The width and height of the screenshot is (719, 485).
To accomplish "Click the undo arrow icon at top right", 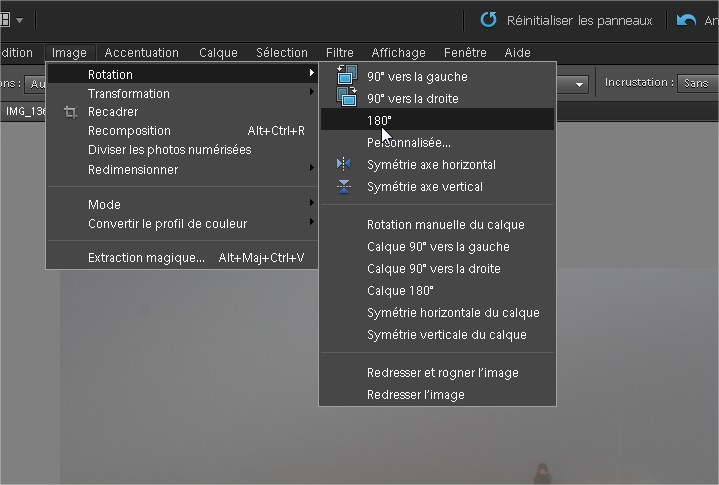I will coord(686,20).
